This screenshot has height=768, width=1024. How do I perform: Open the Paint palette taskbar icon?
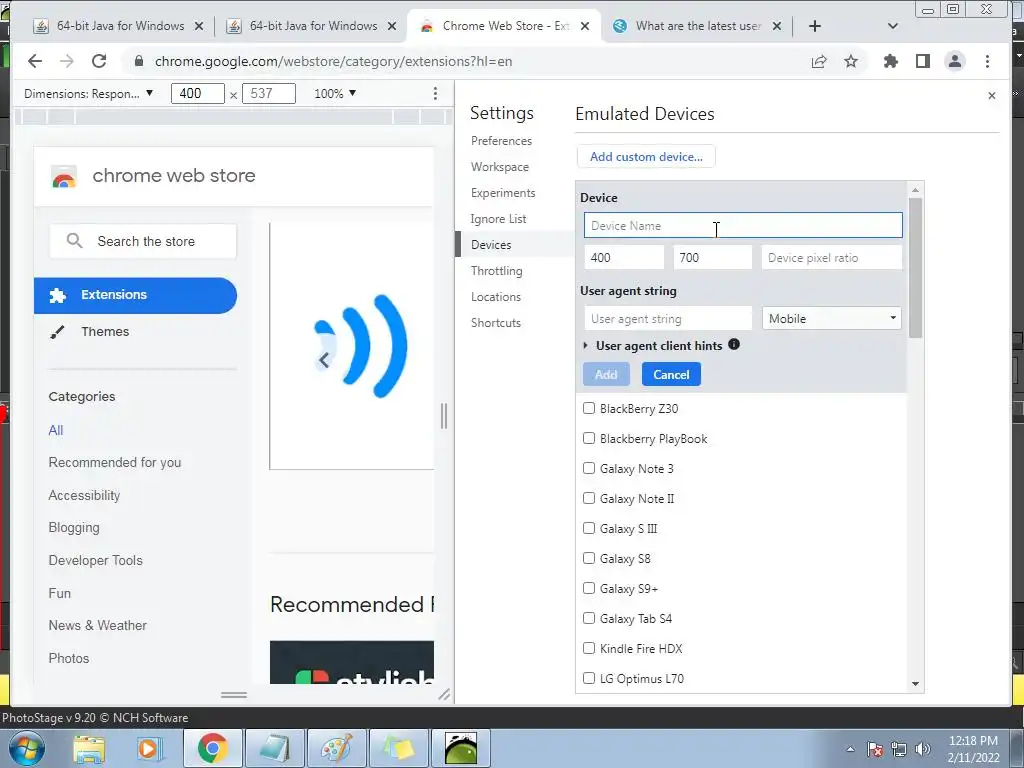pos(336,748)
